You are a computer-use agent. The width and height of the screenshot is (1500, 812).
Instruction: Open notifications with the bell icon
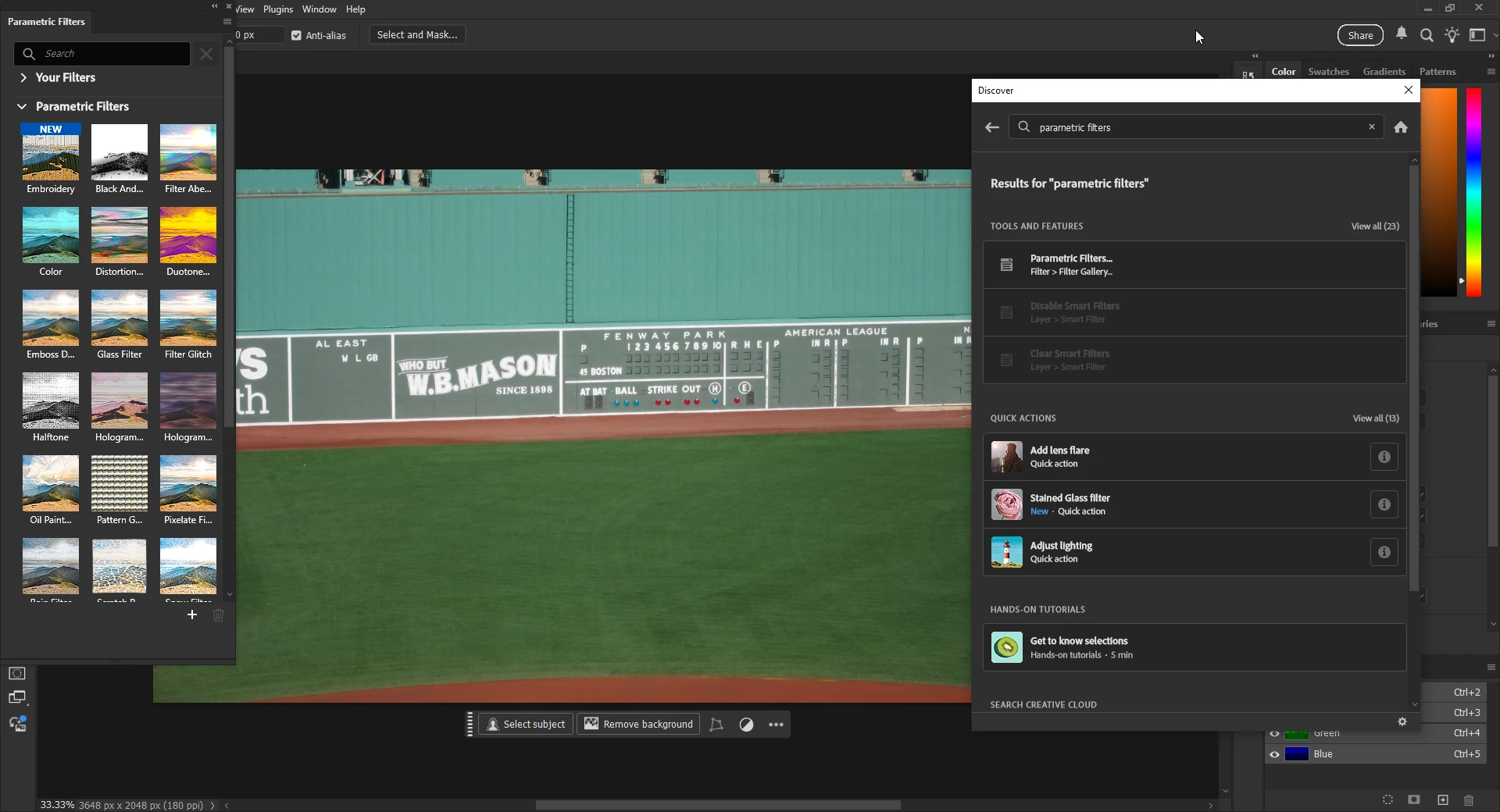tap(1402, 34)
